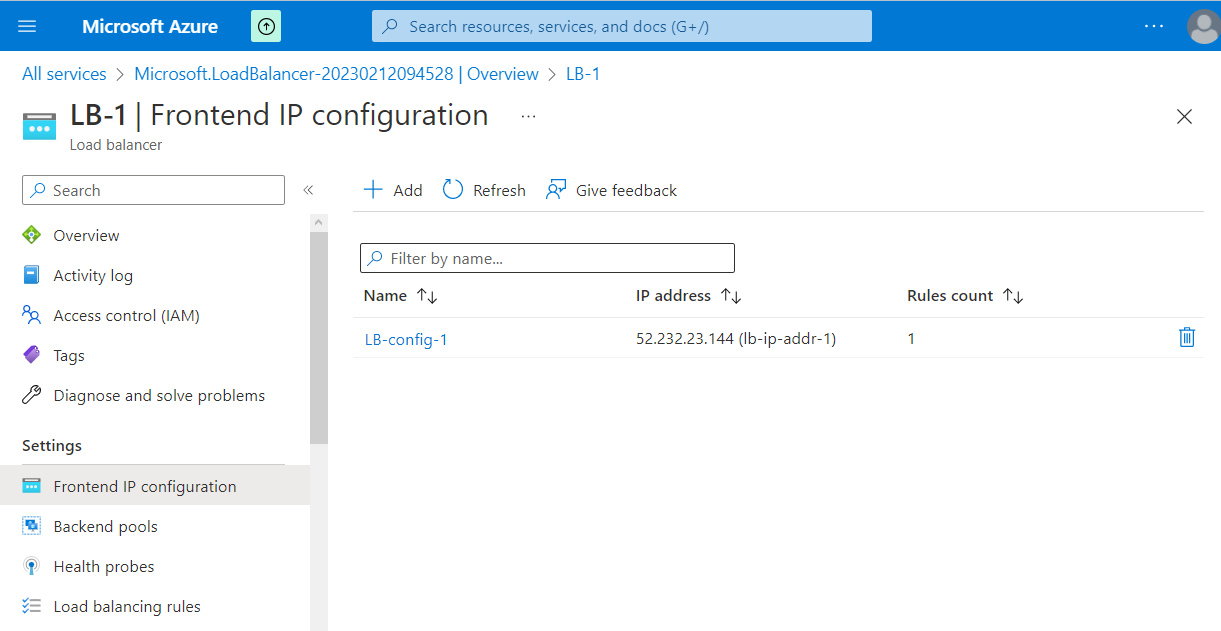
Task: Sort the table by Name column
Action: coord(401,296)
